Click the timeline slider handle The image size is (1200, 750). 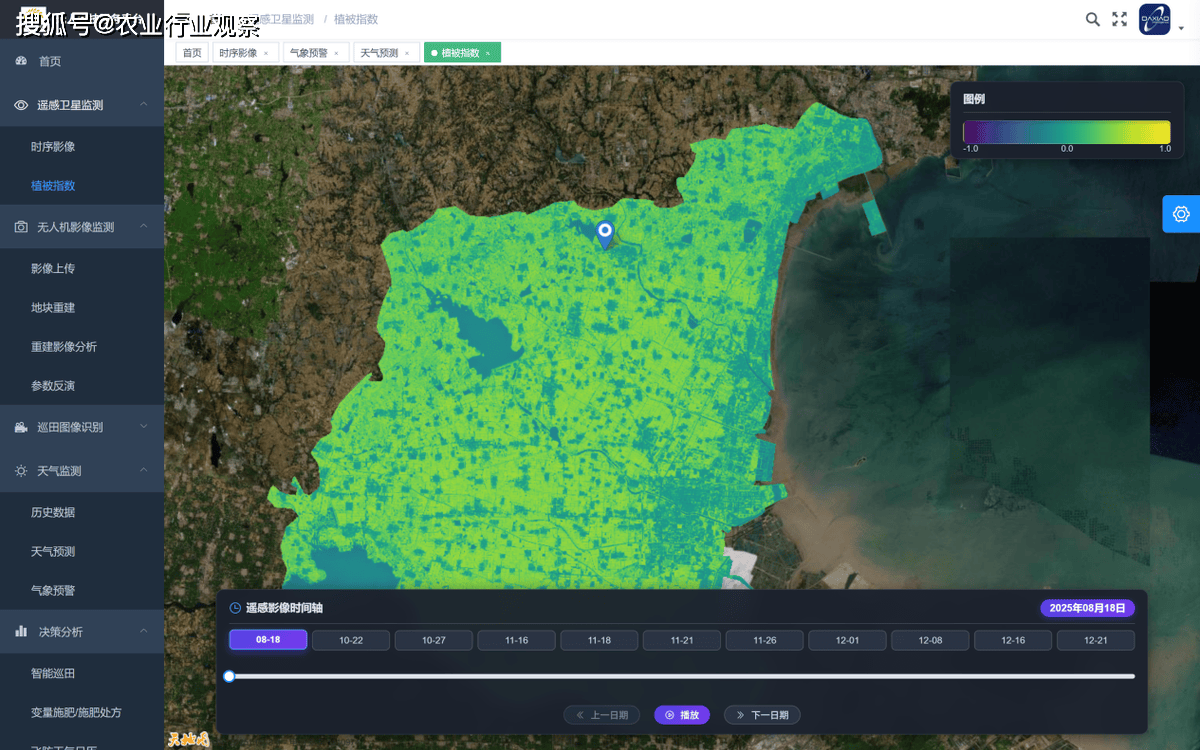coord(229,676)
